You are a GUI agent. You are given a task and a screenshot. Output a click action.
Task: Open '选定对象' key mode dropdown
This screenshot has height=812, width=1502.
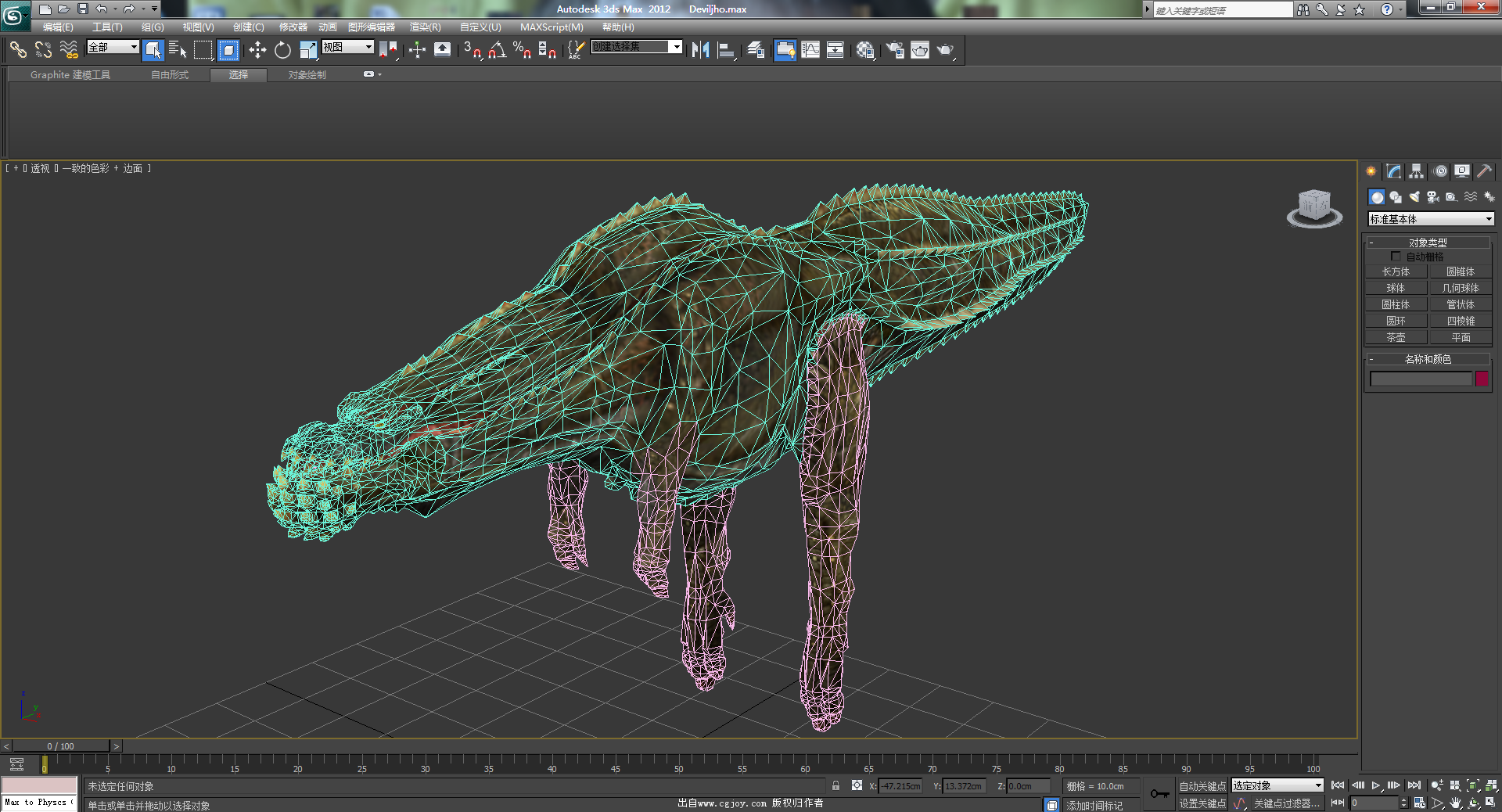point(1277,785)
